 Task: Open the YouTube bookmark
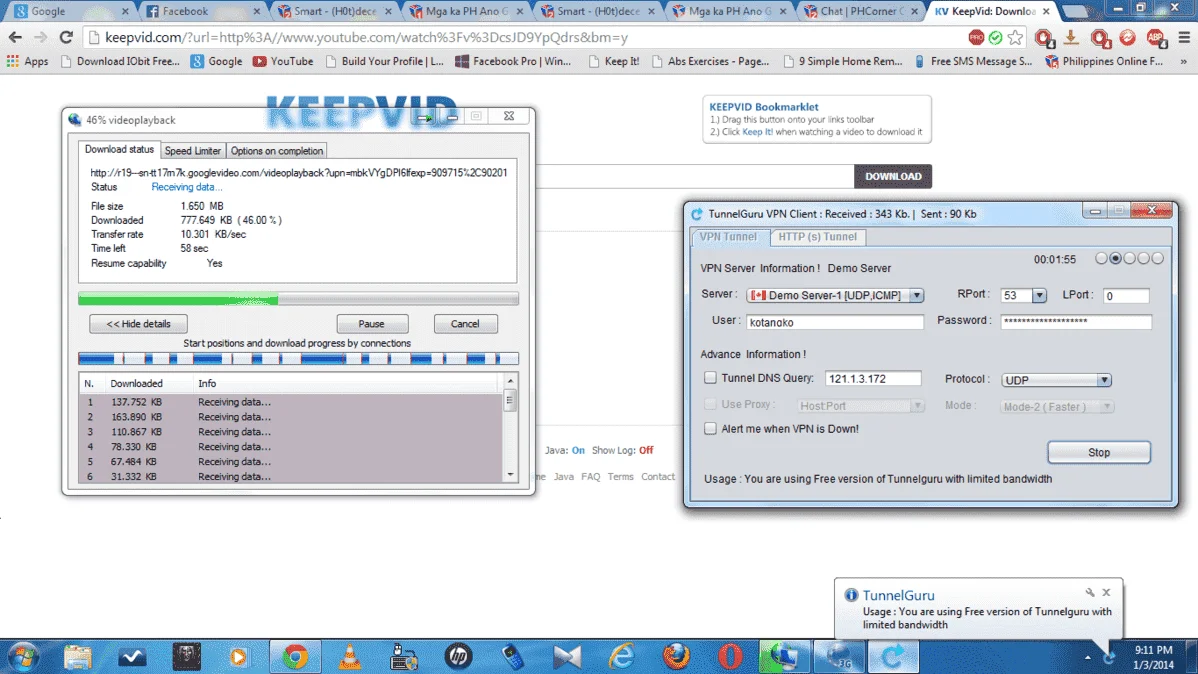tap(283, 61)
